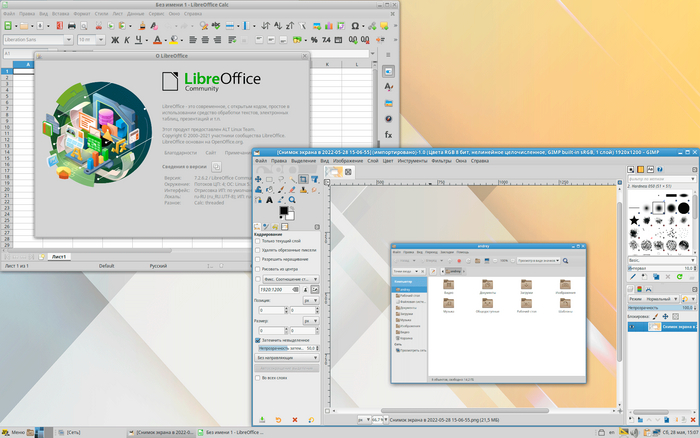The image size is (700, 438).
Task: Click the 'Благодарности' link in About dialog
Action: coord(179,152)
